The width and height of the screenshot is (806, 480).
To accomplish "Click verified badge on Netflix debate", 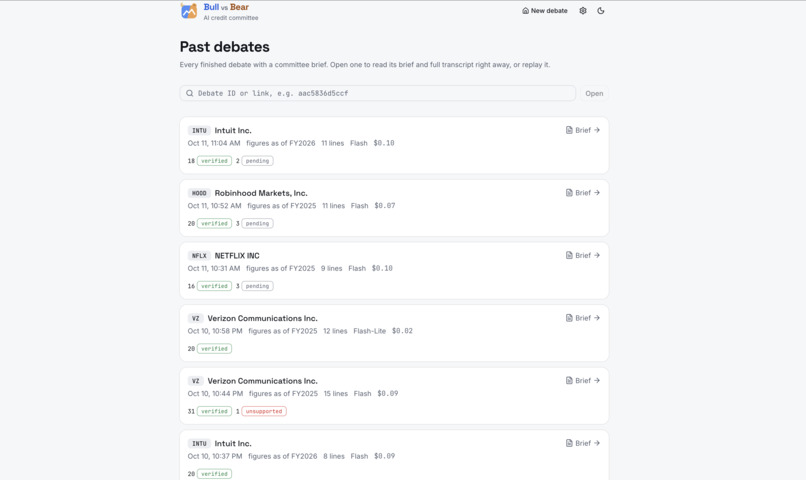I will (214, 286).
